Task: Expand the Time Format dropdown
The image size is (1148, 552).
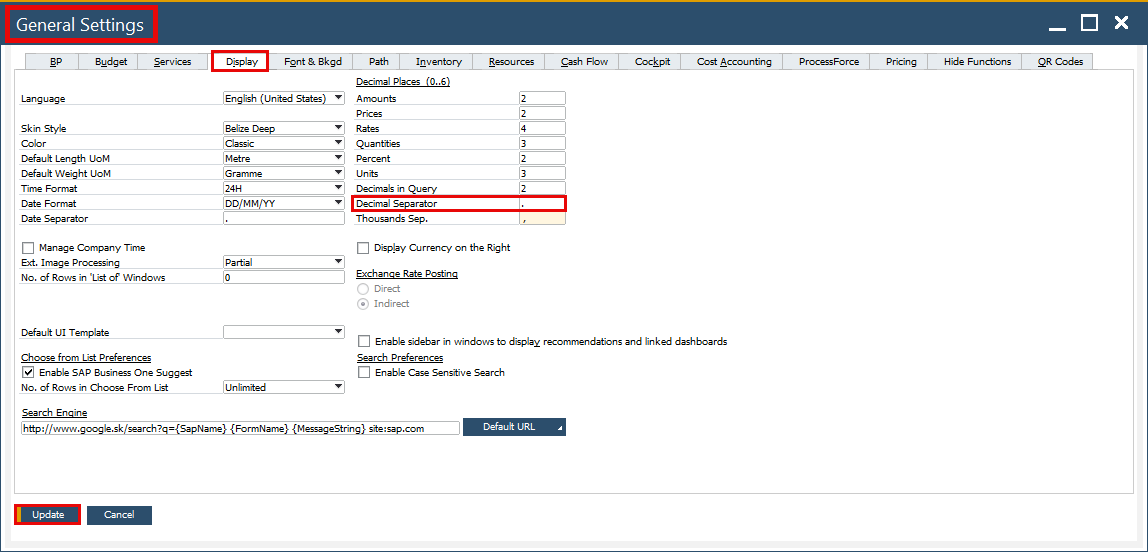Action: click(x=283, y=188)
